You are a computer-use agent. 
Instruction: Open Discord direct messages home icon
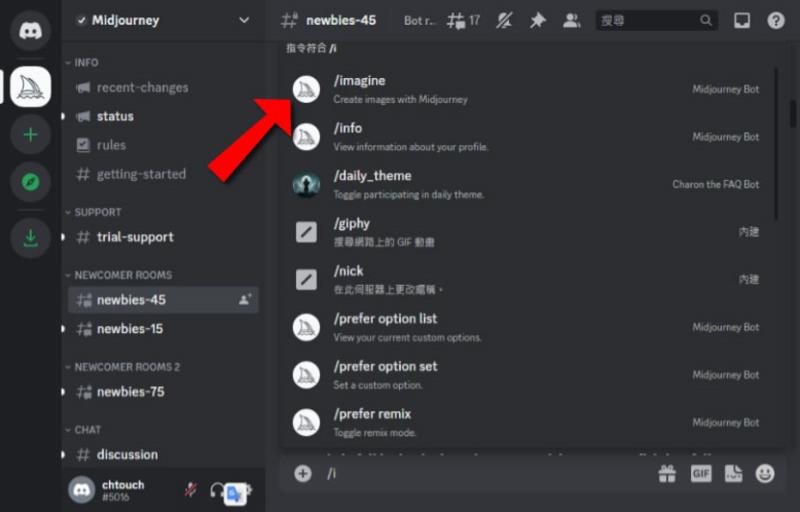[30, 31]
